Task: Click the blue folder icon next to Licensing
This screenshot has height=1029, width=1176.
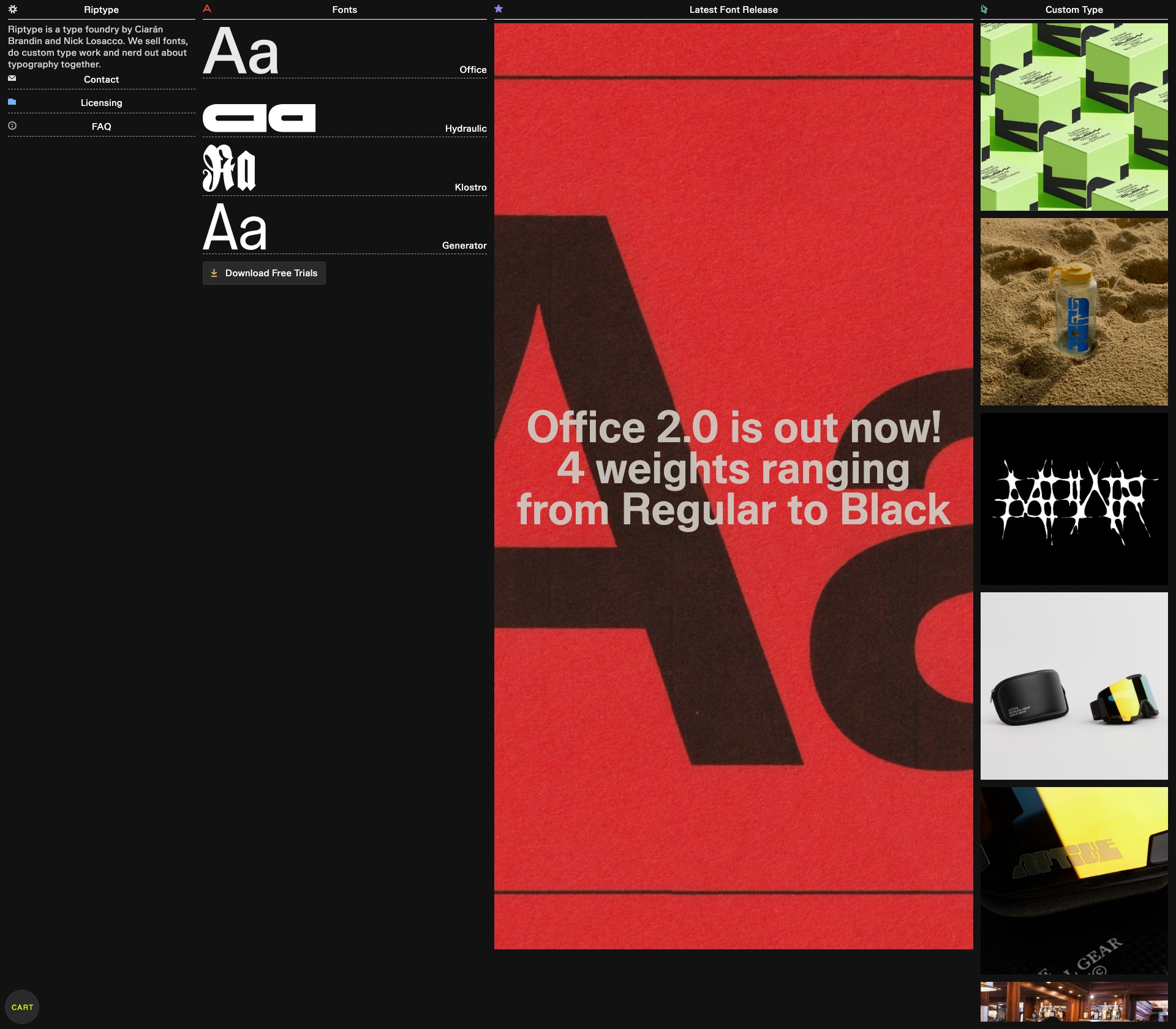Action: [x=12, y=102]
